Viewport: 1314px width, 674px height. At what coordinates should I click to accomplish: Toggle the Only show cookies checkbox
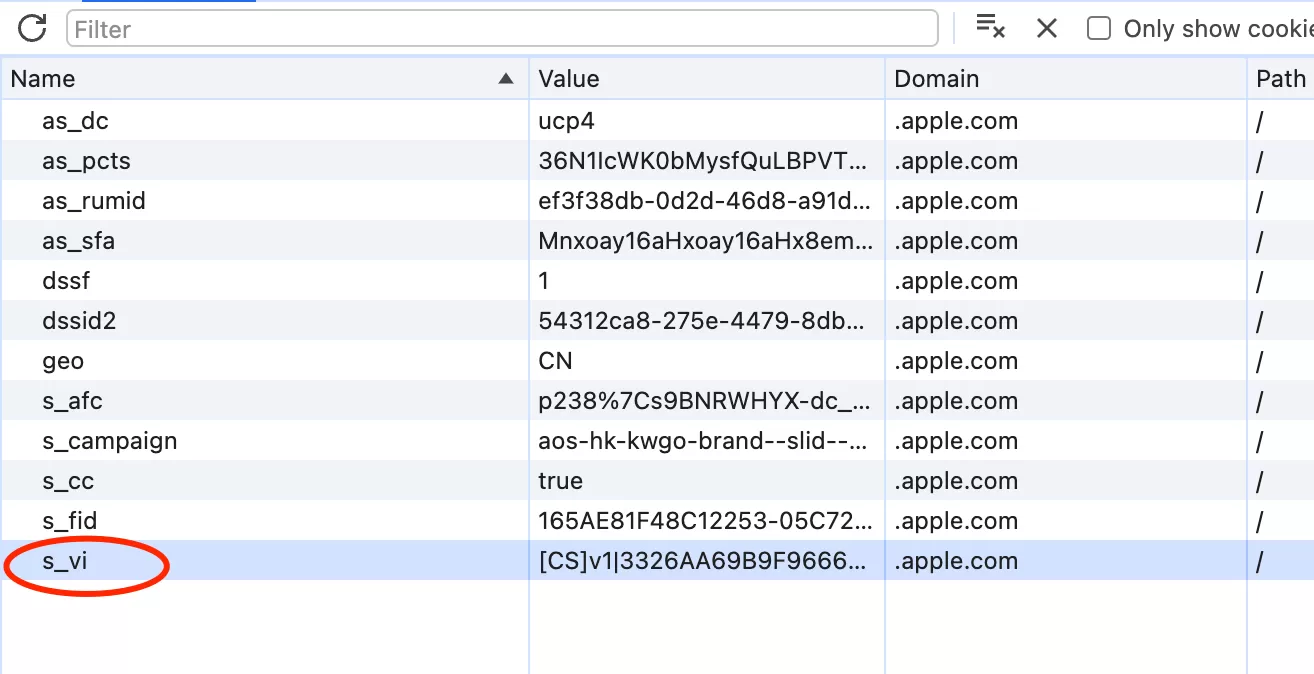point(1099,28)
